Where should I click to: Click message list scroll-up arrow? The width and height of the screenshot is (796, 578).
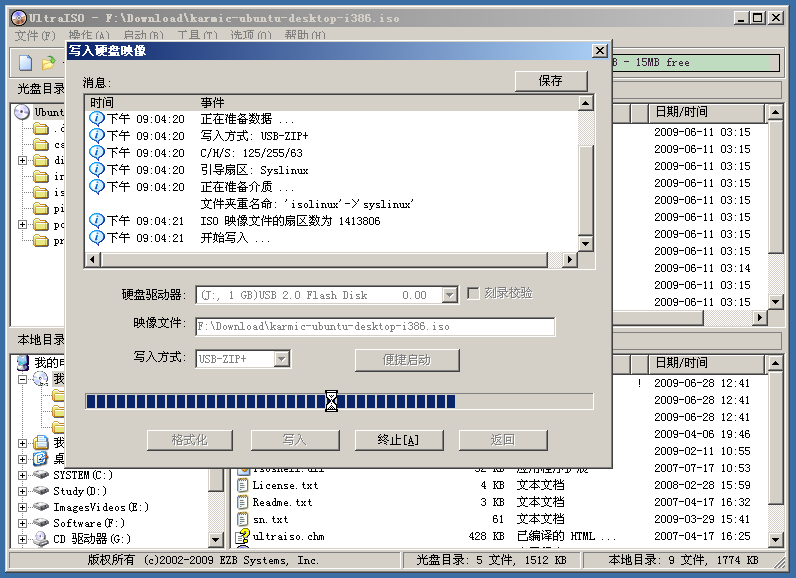(586, 104)
